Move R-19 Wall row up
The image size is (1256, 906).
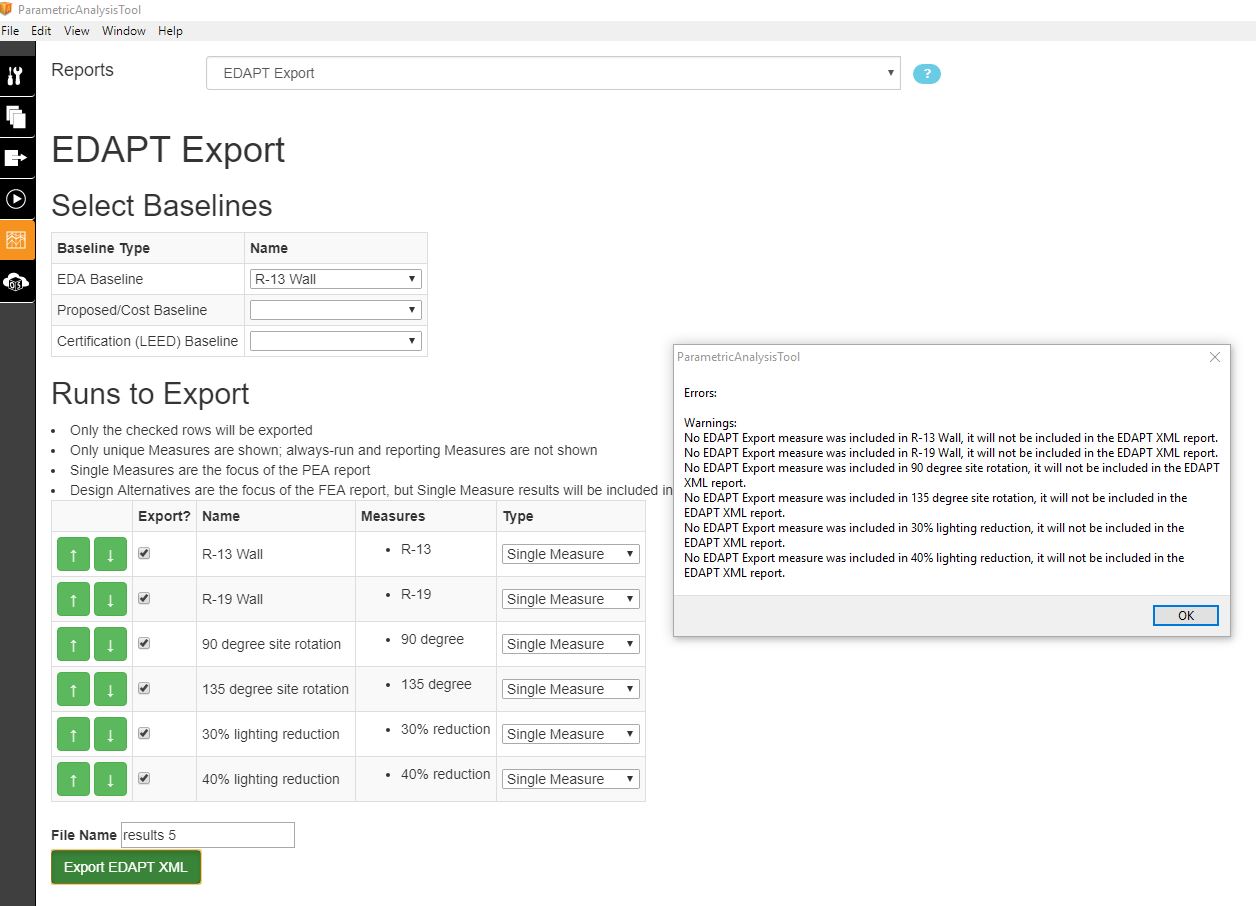pyautogui.click(x=73, y=599)
